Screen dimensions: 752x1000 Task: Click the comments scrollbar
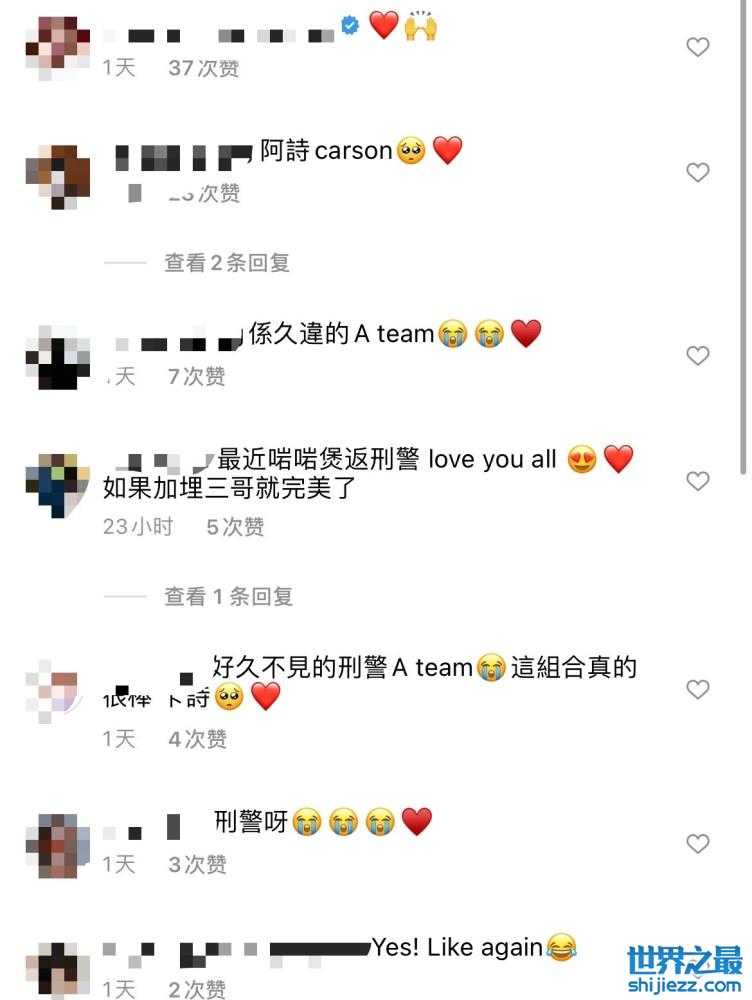click(743, 236)
